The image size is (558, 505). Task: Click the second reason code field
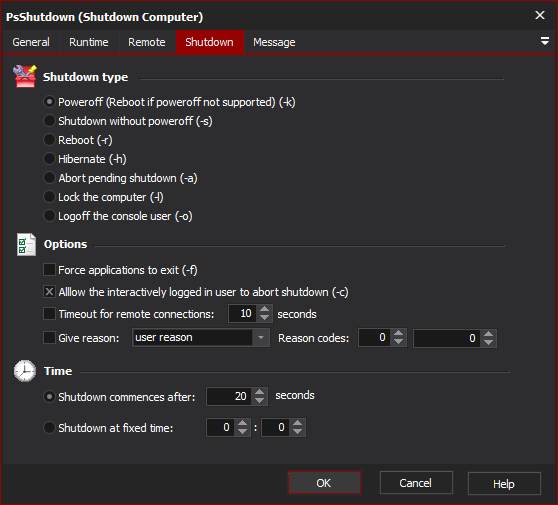[447, 338]
